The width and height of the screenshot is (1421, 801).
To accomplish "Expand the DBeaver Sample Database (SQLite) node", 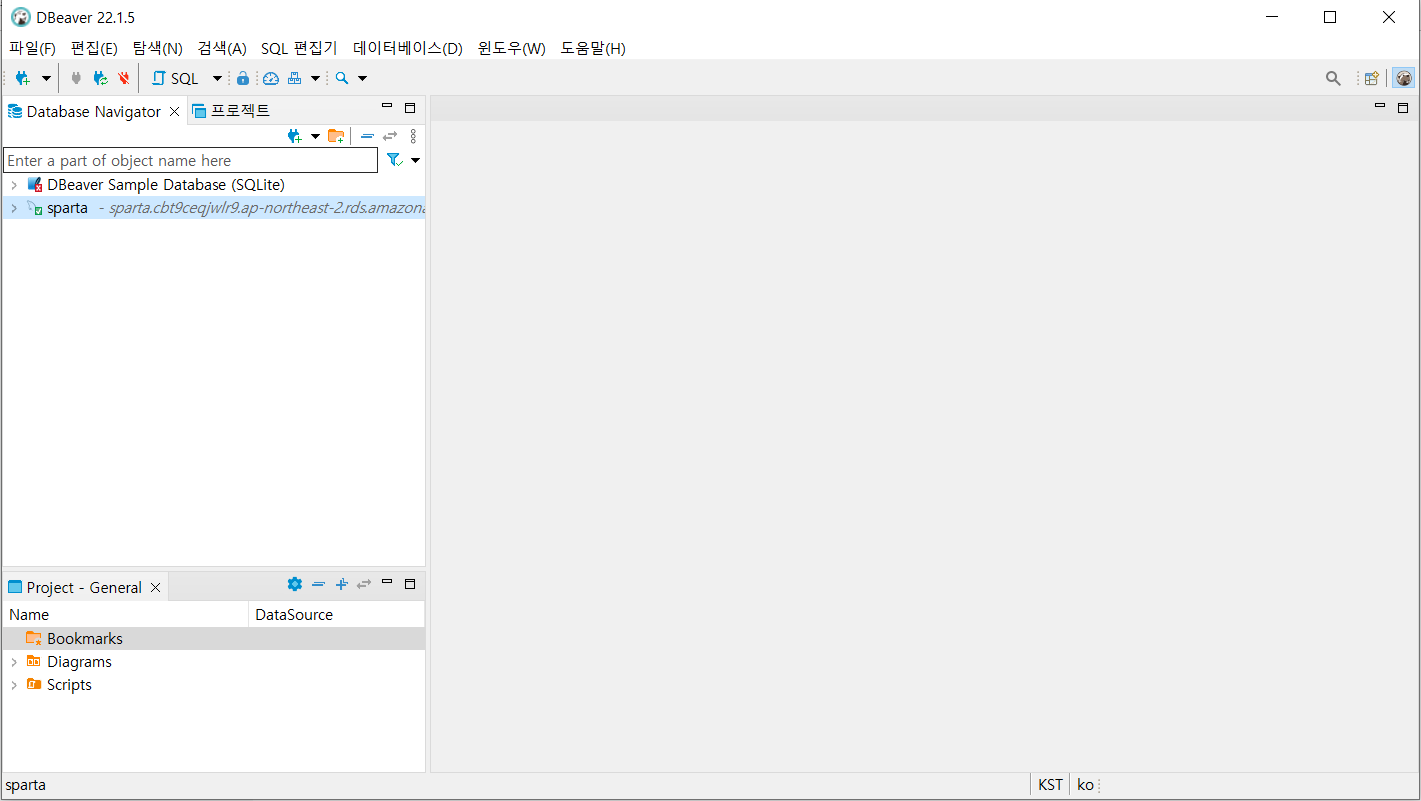I will (14, 185).
